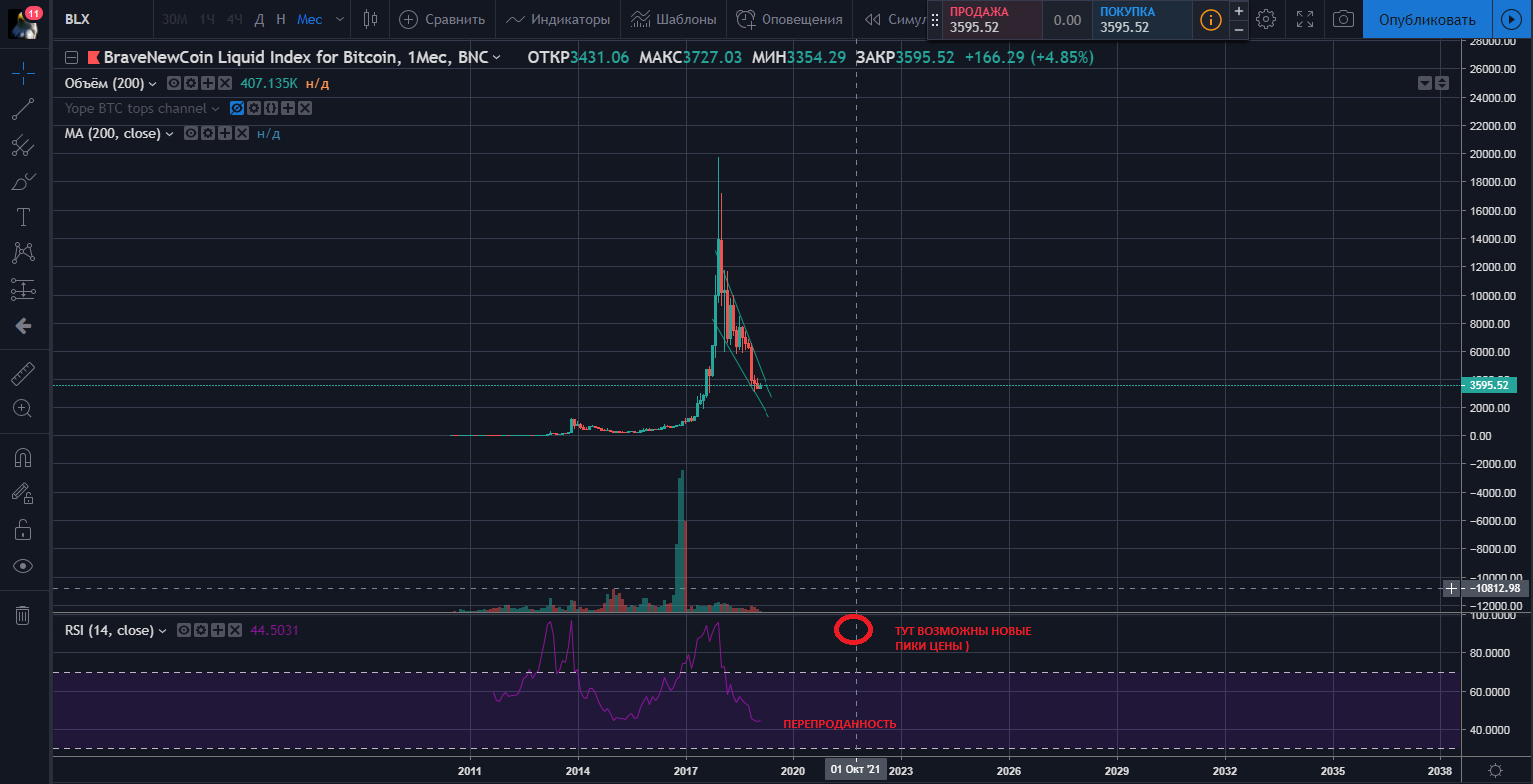Remove the MA (200, close) indicator
1533x784 pixels.
coord(242,133)
